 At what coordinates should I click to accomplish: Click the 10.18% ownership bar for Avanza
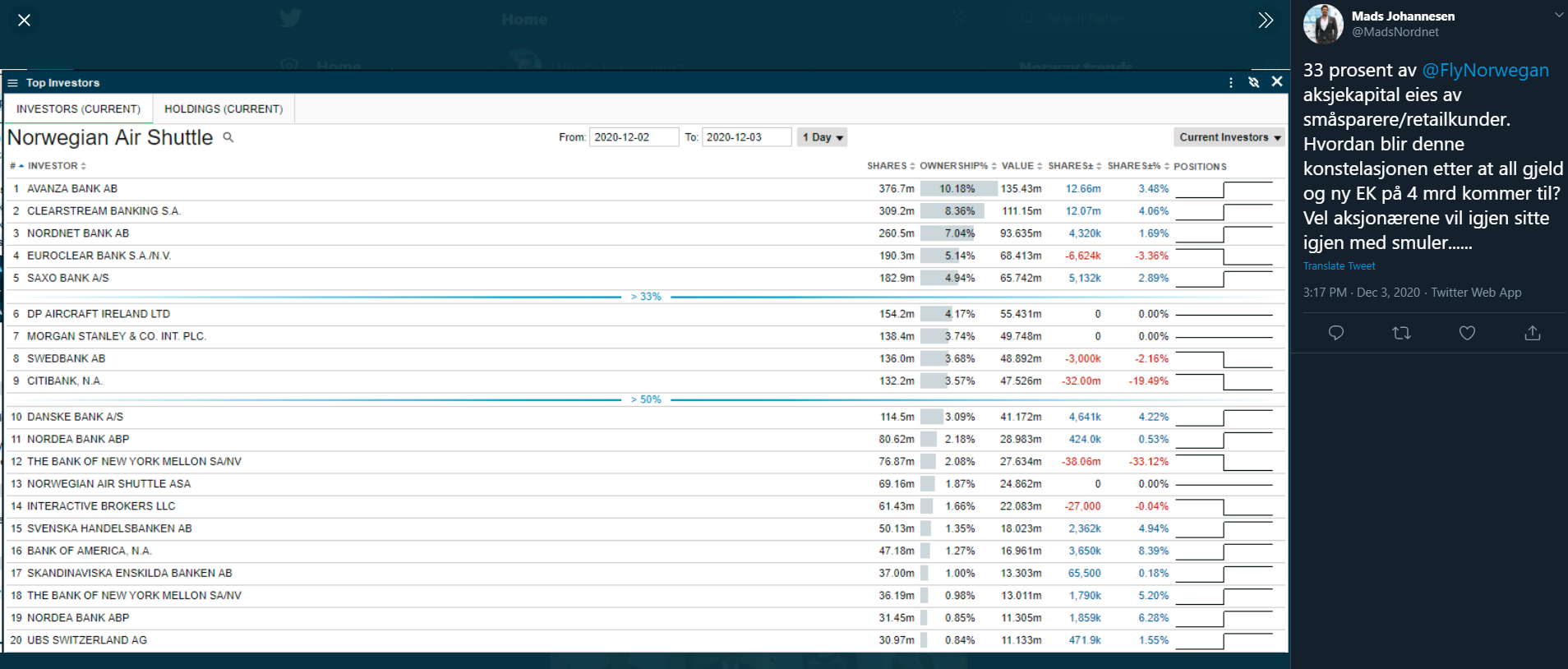coord(958,189)
